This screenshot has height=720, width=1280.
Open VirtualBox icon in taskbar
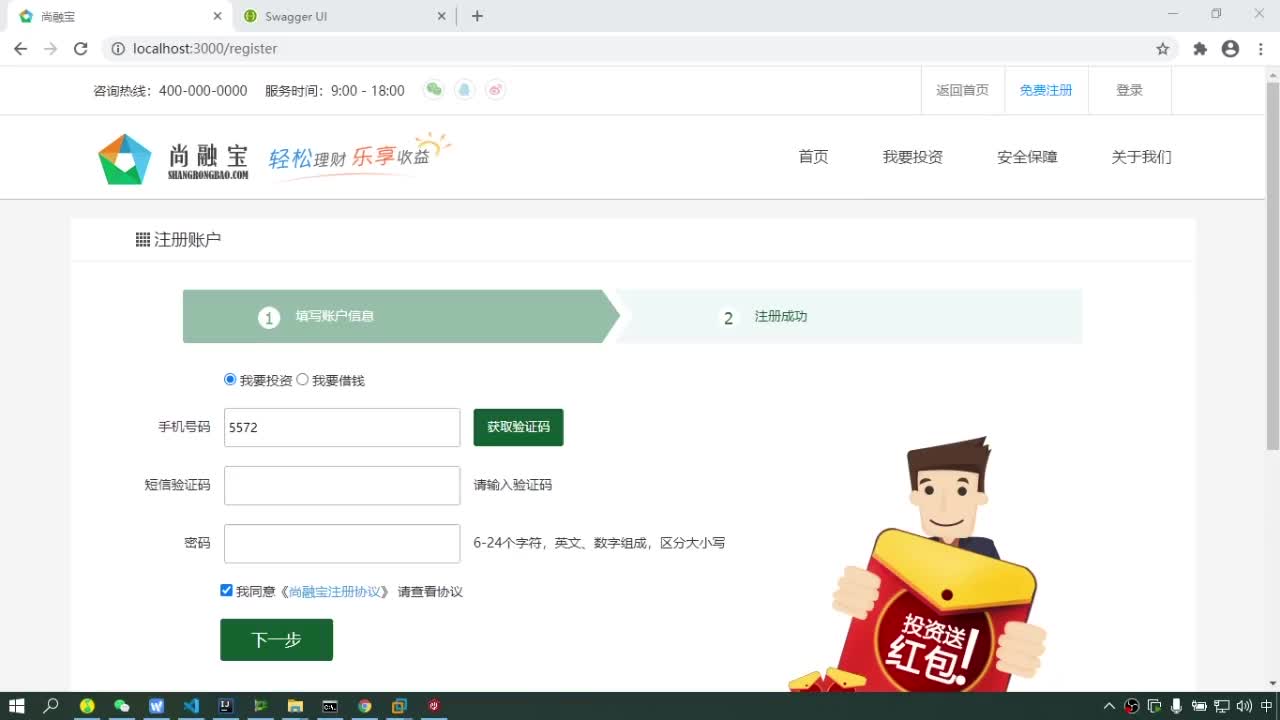[399, 706]
